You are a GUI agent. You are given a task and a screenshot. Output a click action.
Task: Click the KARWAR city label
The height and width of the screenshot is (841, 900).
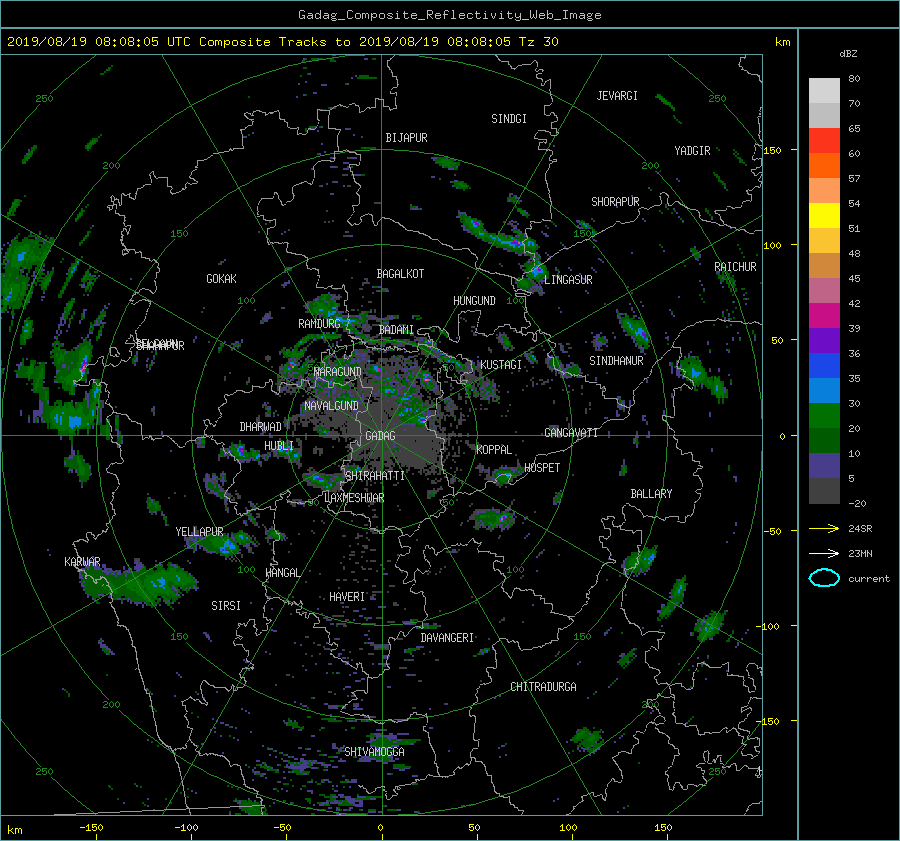(x=82, y=561)
